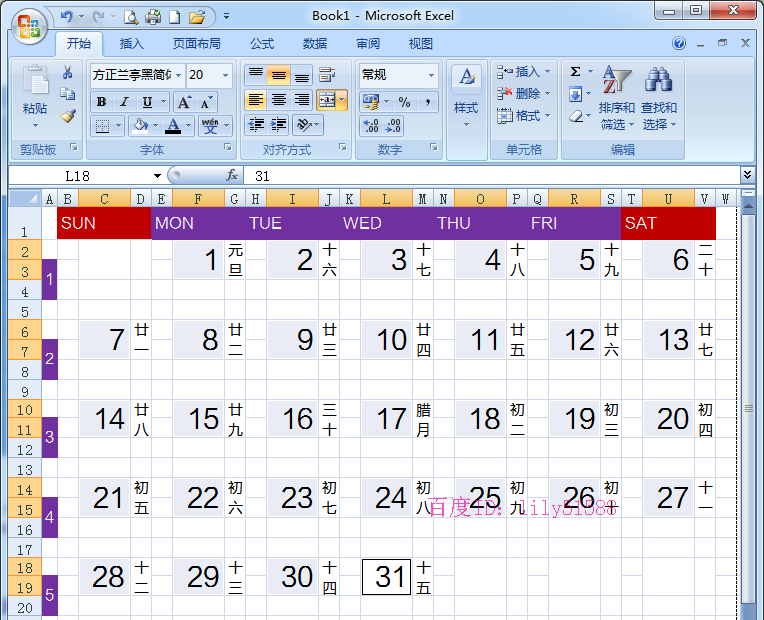Click the formula bar showing 31
This screenshot has width=764, height=620.
coord(490,175)
